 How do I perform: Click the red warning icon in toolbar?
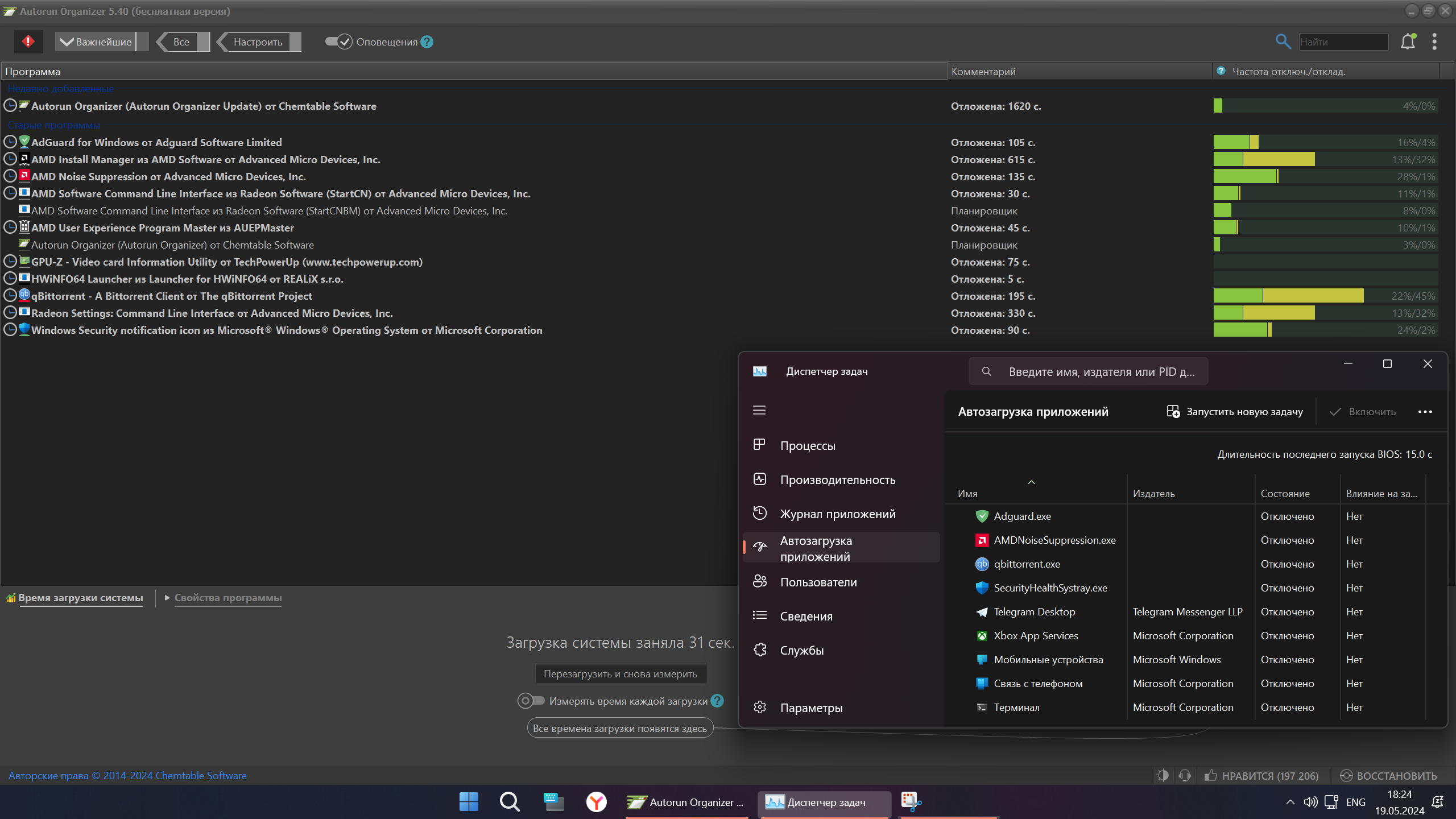tap(28, 42)
